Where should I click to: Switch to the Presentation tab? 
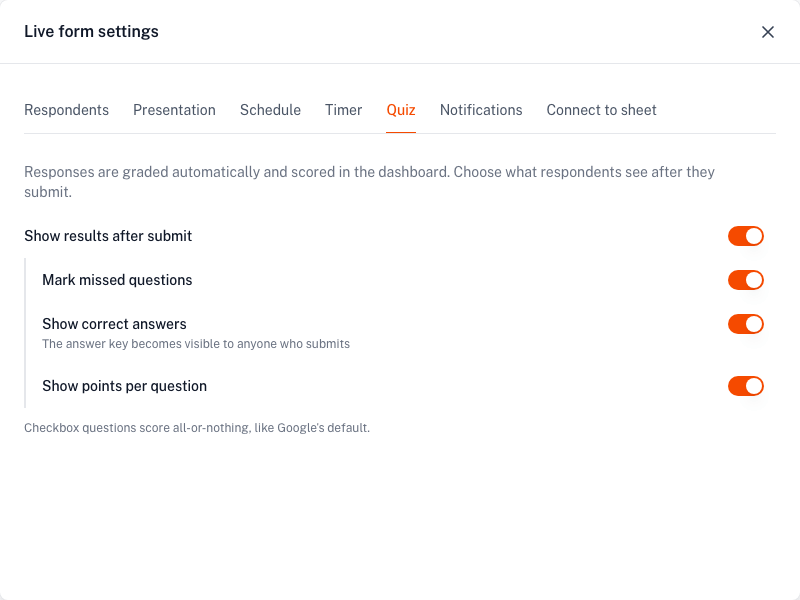tap(174, 110)
